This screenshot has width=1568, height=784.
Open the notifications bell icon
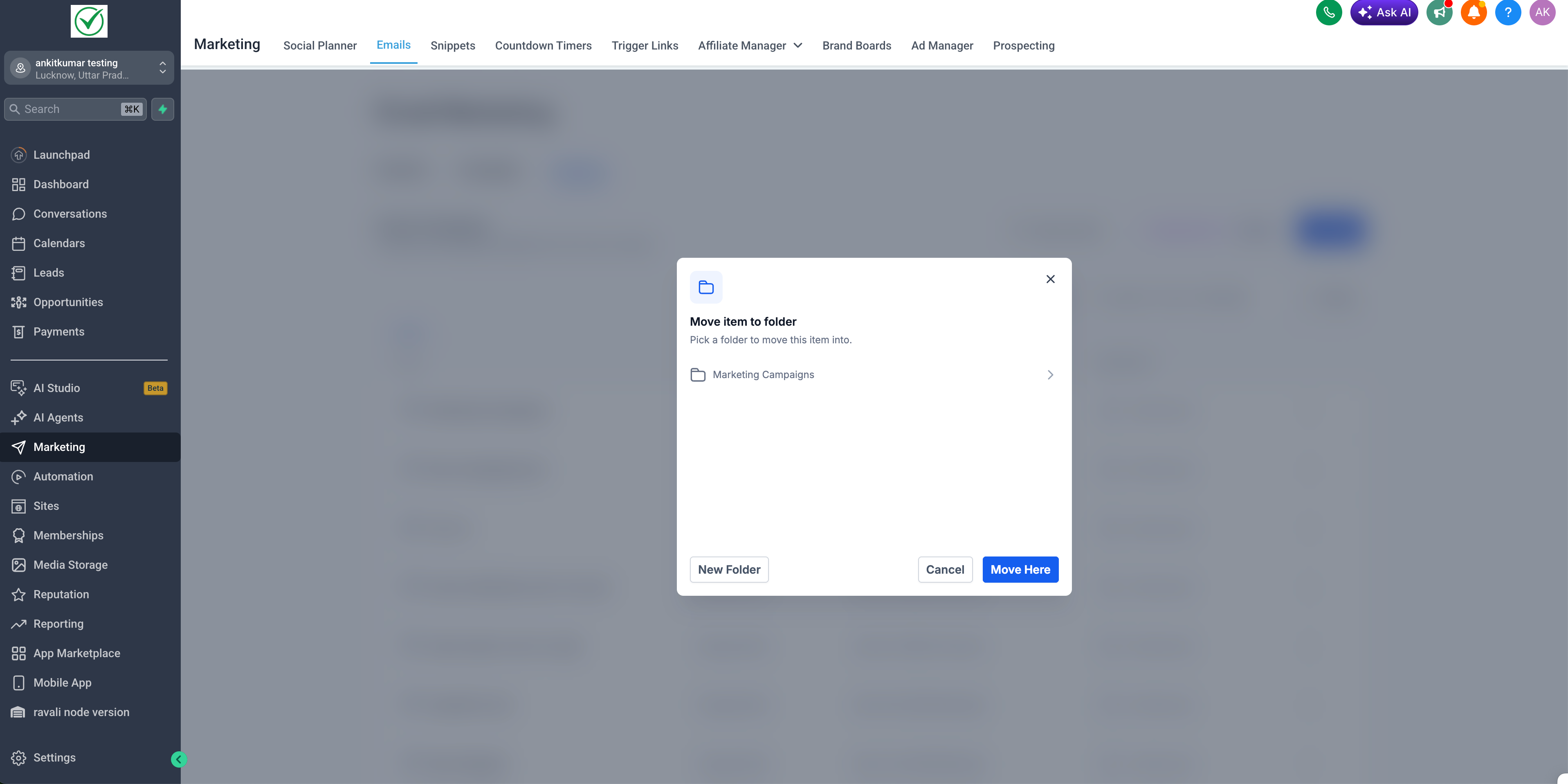(1474, 12)
